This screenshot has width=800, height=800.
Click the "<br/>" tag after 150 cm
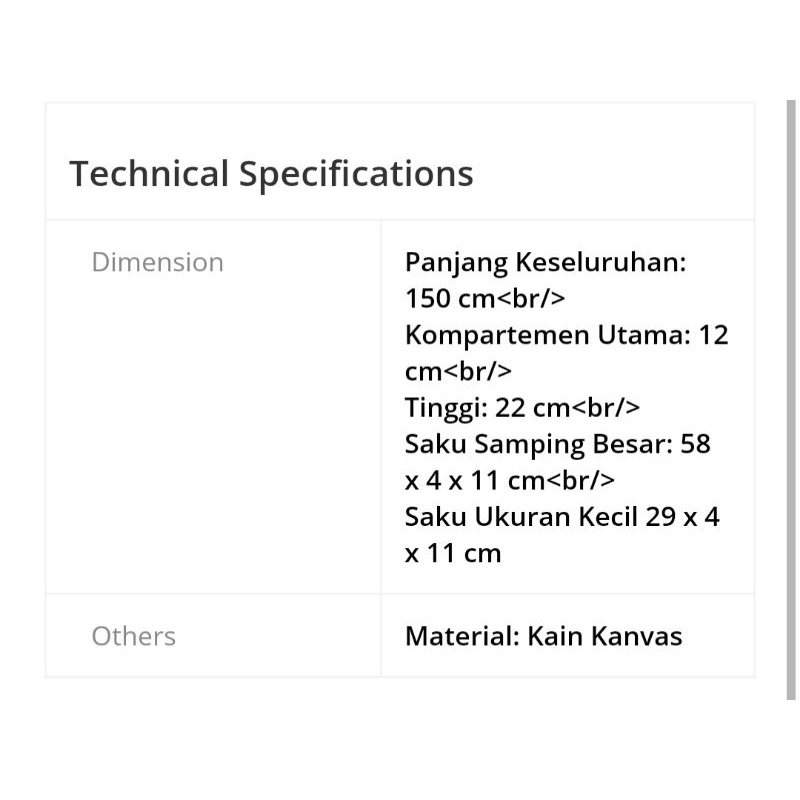coord(531,299)
